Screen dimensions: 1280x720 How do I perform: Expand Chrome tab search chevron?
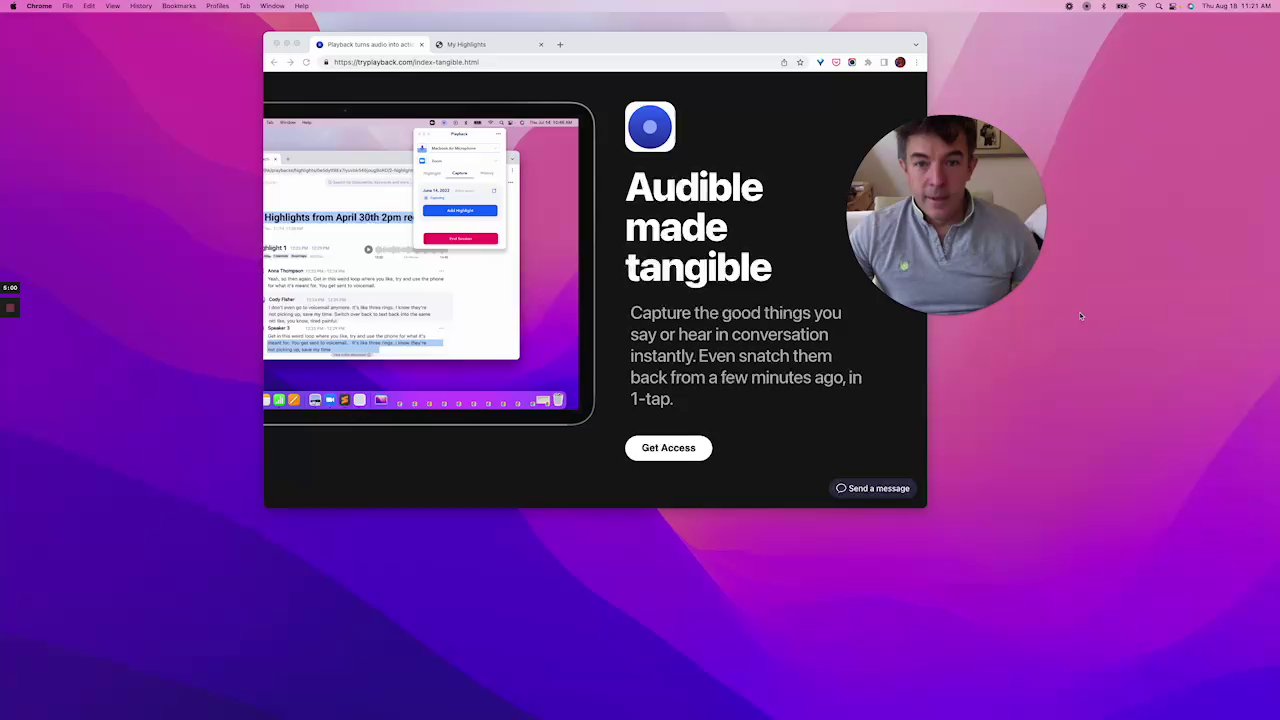[x=915, y=44]
